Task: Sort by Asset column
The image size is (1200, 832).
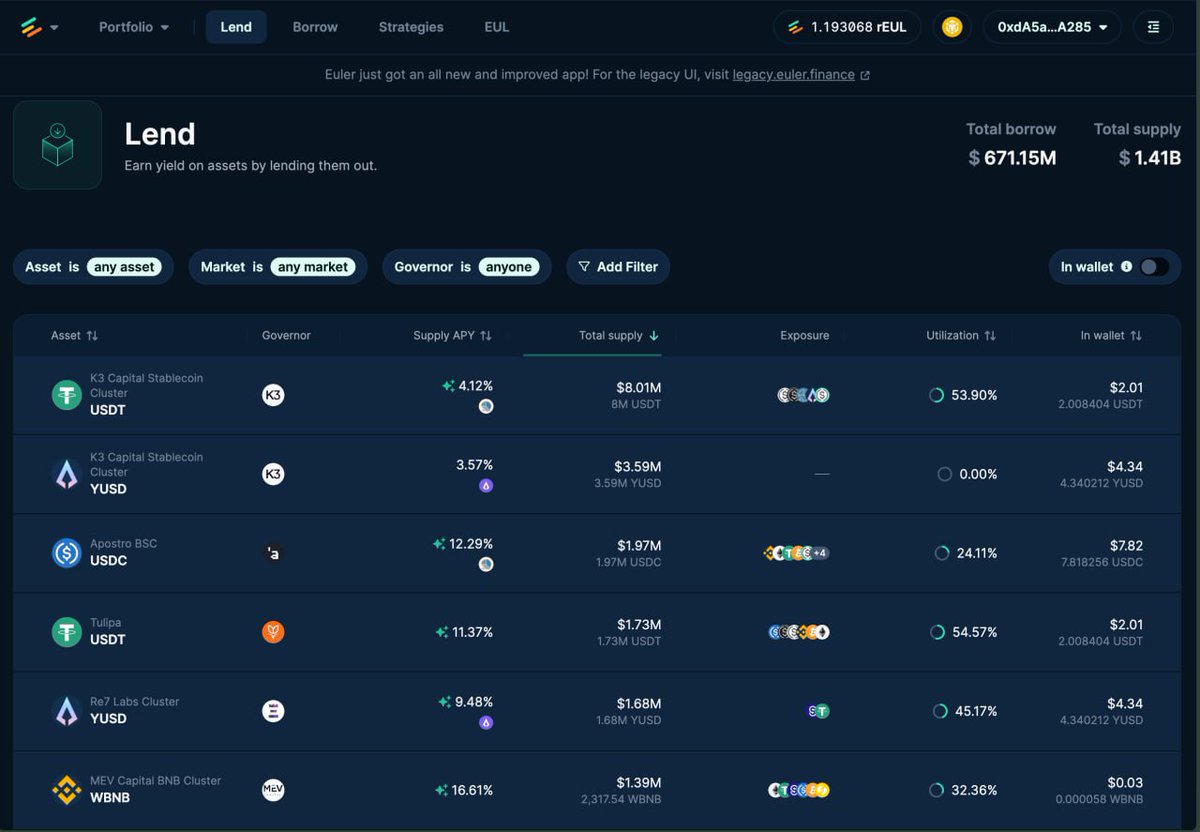Action: pos(74,336)
